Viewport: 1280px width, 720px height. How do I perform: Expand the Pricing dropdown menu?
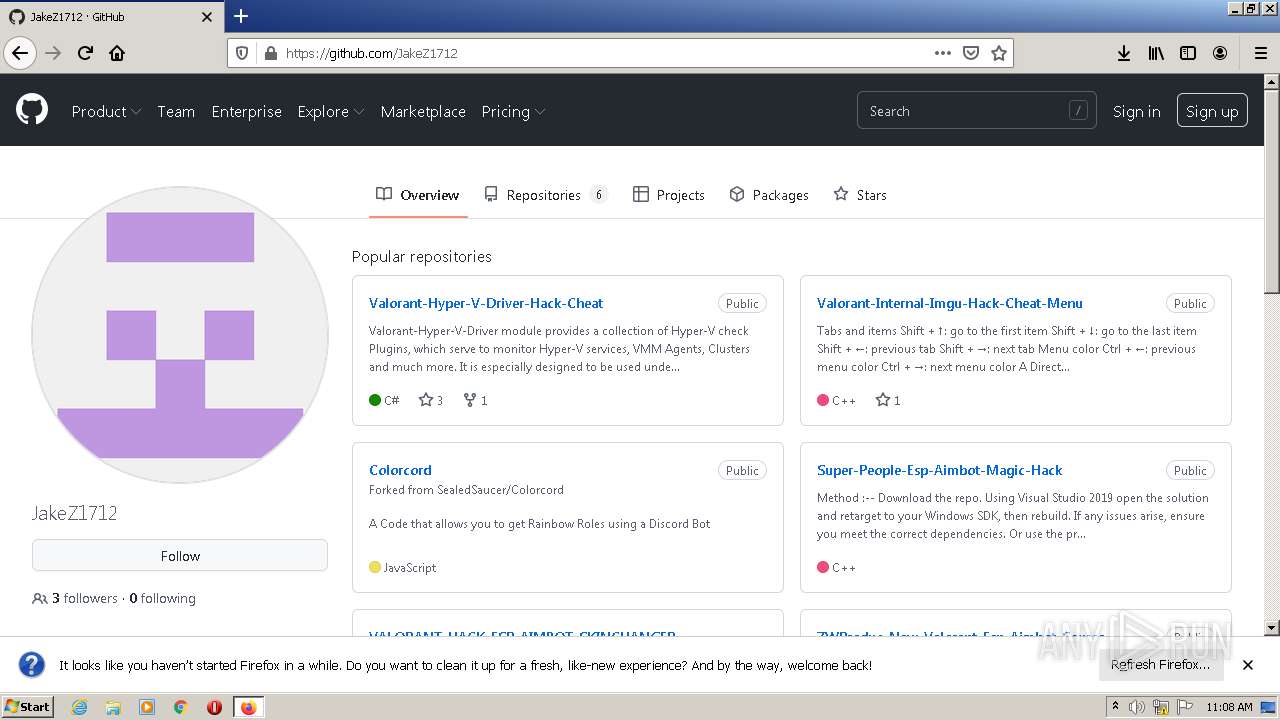point(512,111)
